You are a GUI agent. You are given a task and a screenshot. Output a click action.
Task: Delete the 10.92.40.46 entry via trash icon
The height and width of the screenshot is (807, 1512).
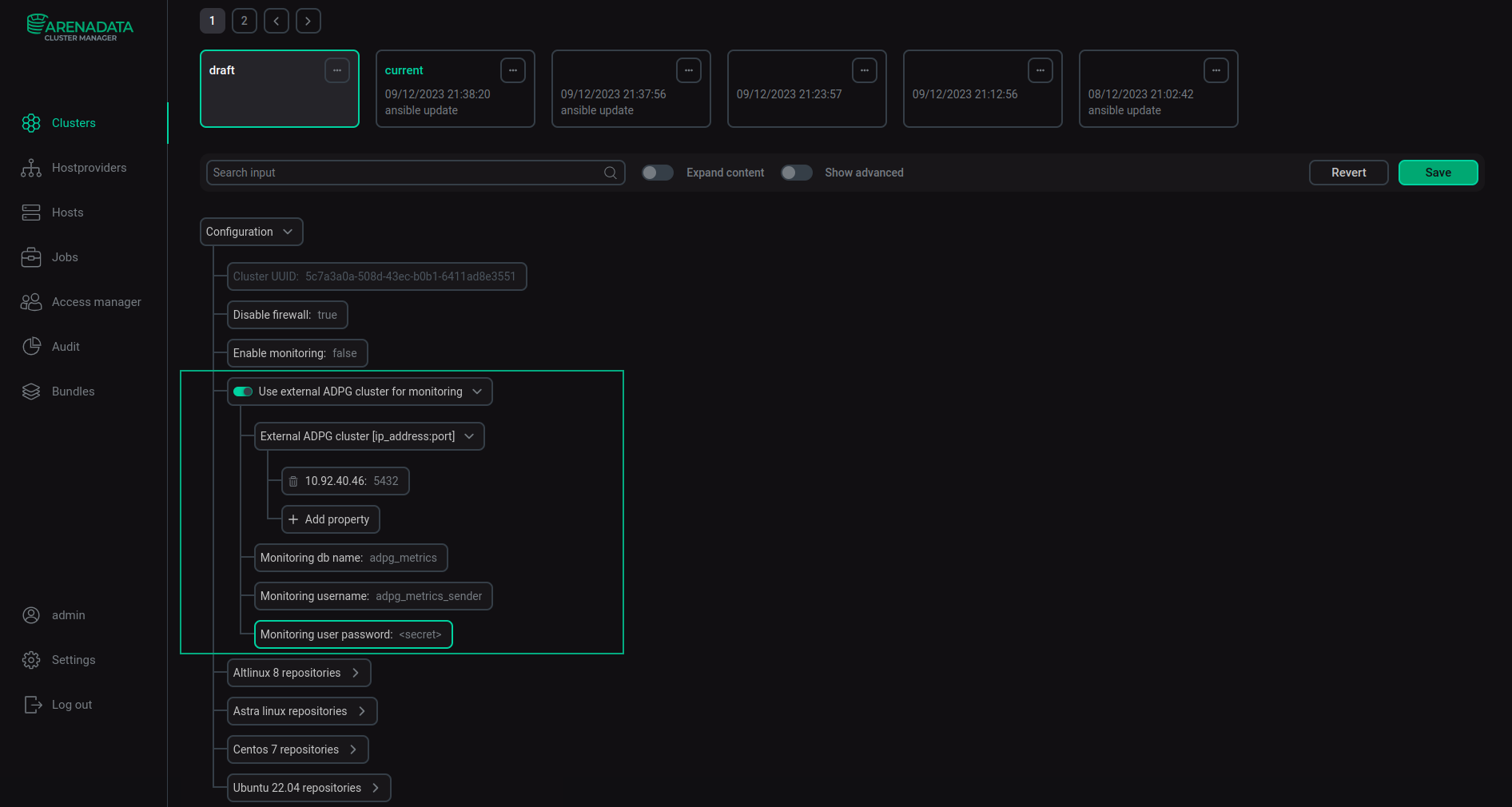[293, 481]
